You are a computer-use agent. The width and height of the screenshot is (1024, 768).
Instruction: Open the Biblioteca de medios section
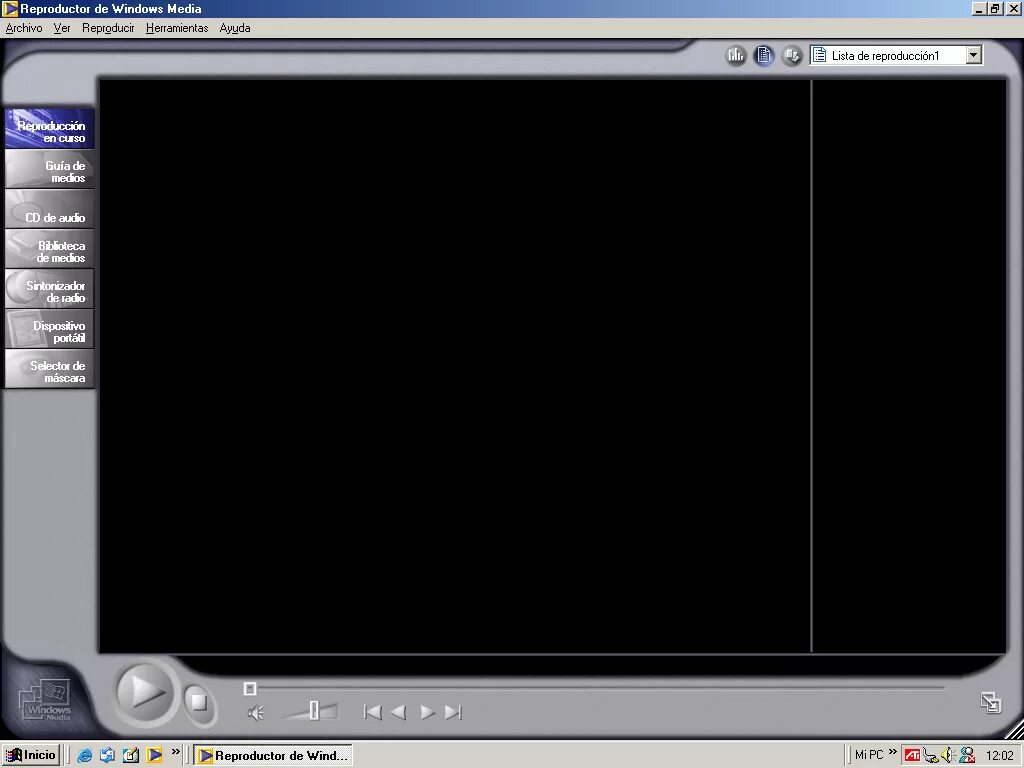click(x=50, y=249)
